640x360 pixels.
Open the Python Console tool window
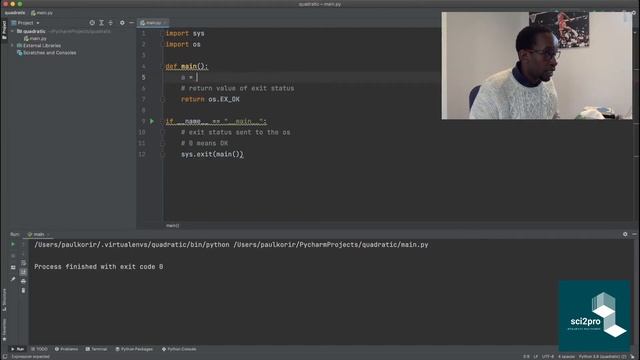pos(179,349)
